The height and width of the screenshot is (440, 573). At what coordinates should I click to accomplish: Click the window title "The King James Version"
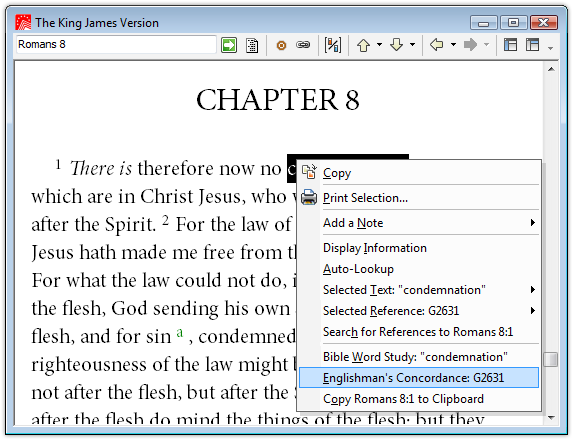tap(97, 23)
